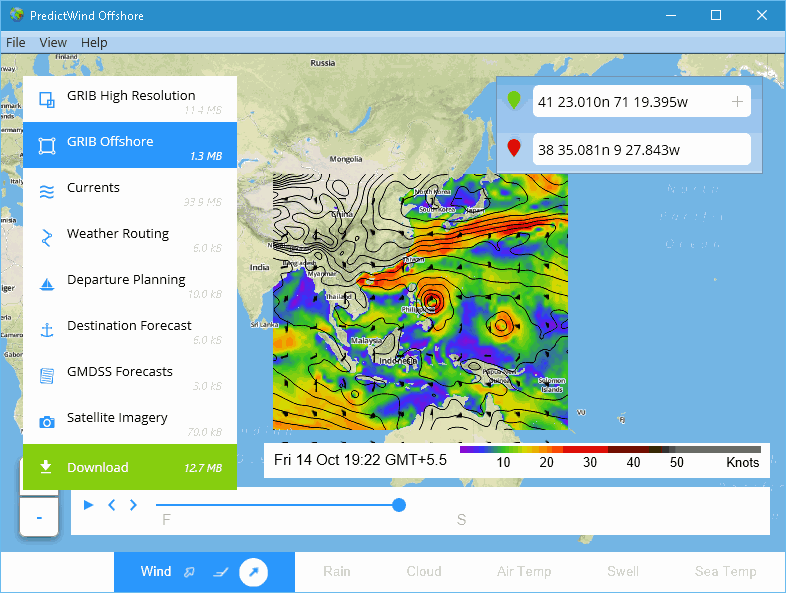786x593 pixels.
Task: Switch to the Swell layer tab
Action: (x=623, y=571)
